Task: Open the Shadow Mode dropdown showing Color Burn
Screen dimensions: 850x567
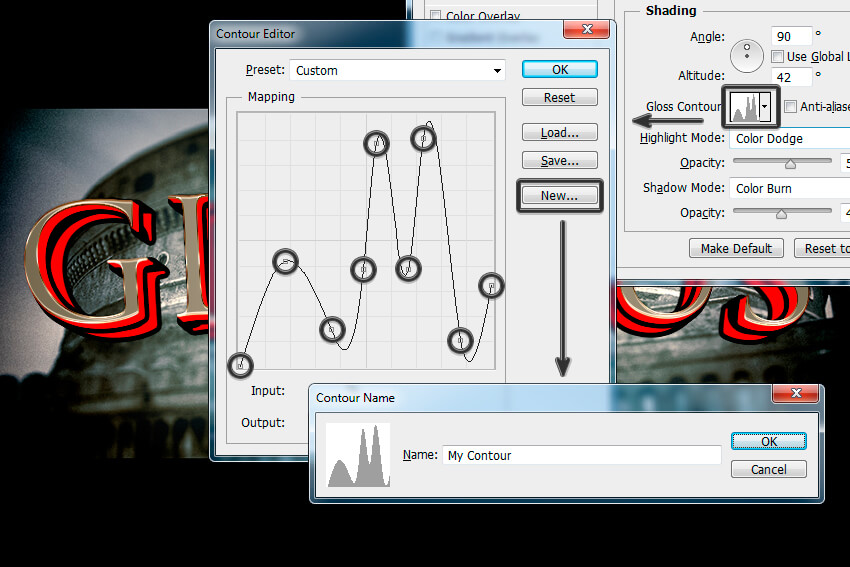Action: pos(789,189)
